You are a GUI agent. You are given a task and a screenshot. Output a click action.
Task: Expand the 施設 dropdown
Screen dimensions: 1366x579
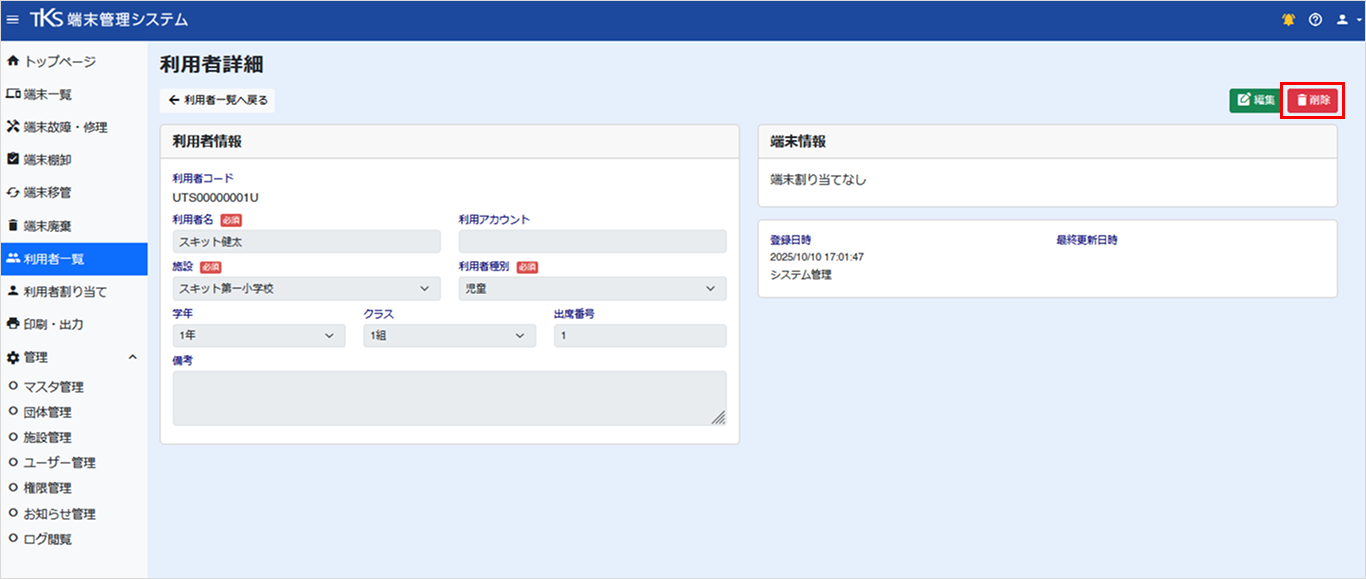[306, 288]
